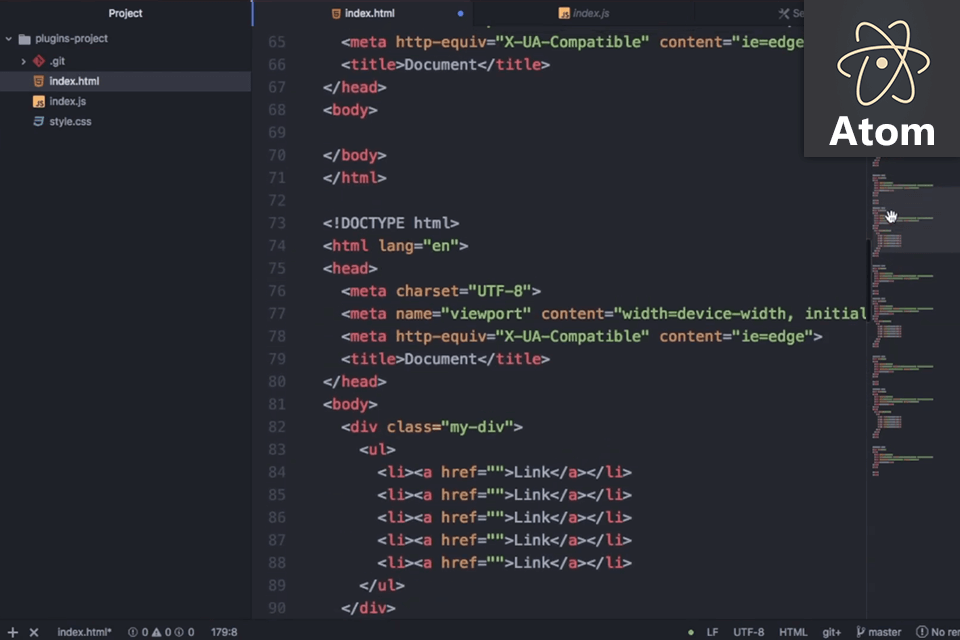Switch to the index.js editor tab
The height and width of the screenshot is (640, 960).
(583, 13)
